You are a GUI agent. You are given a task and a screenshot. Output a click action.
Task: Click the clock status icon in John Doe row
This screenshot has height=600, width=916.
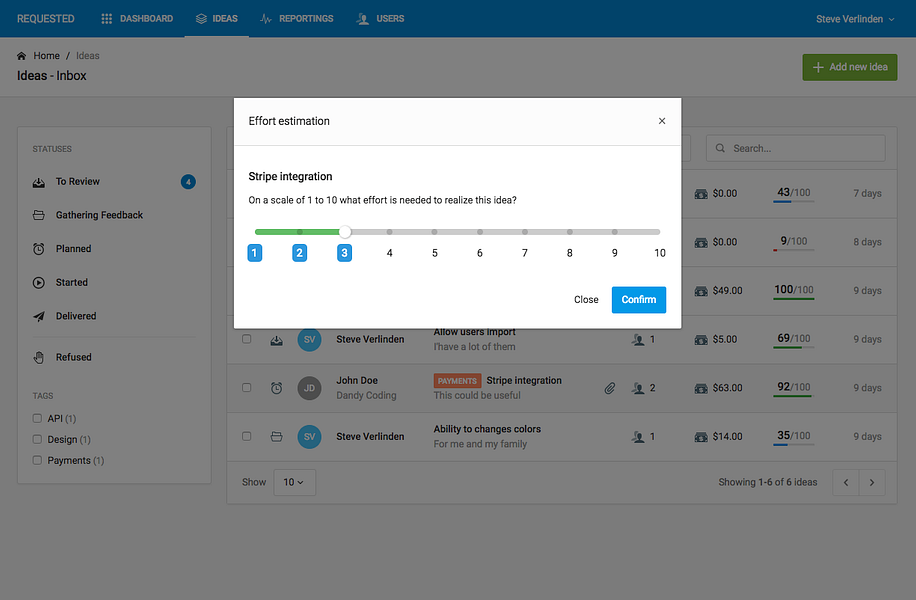(x=276, y=388)
